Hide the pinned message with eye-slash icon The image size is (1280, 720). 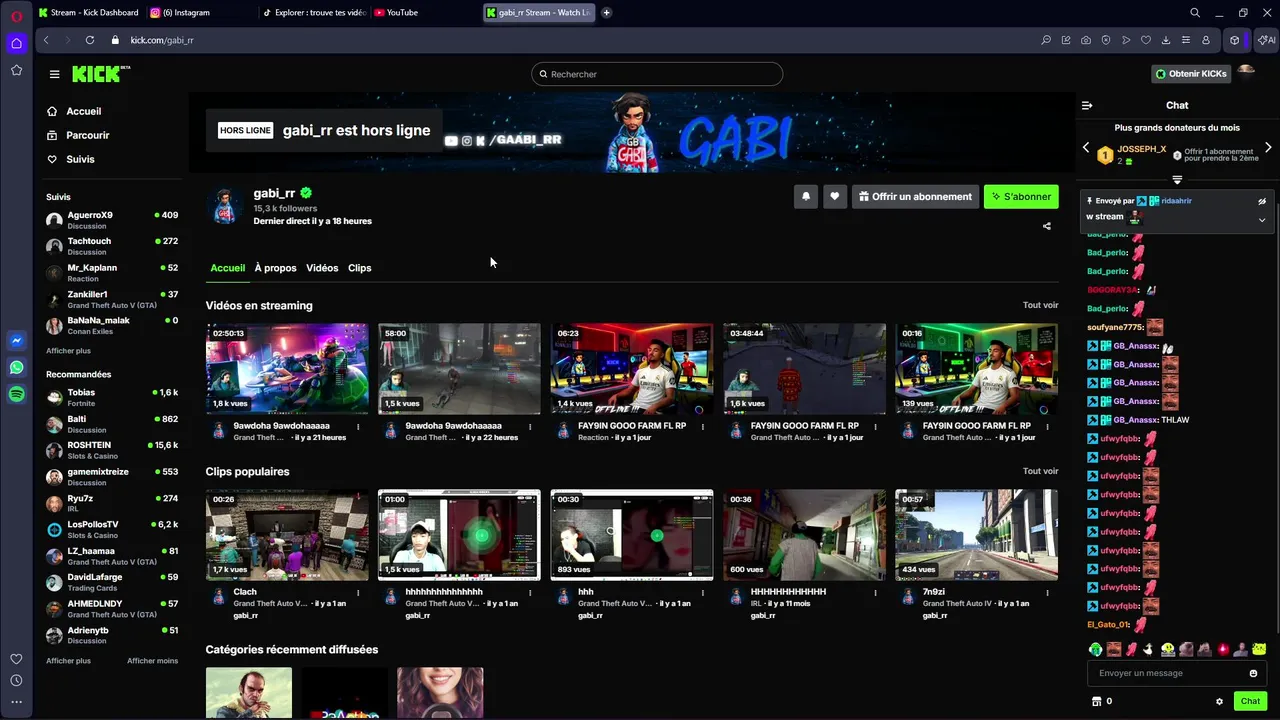click(1262, 201)
